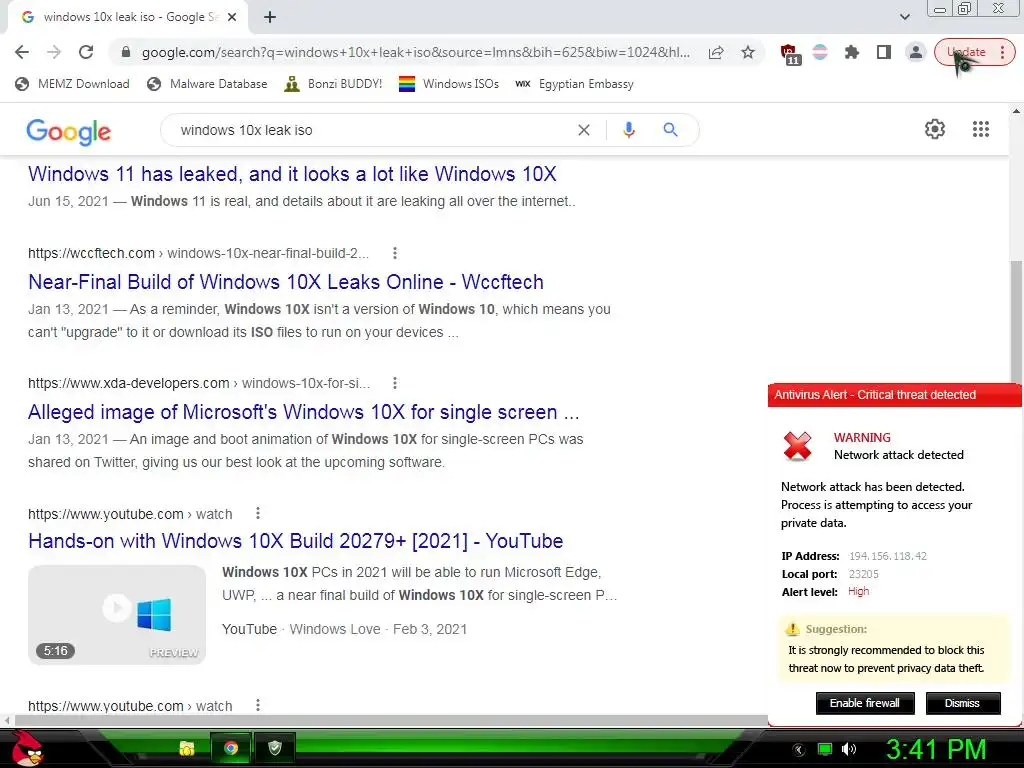Click the vertical page scrollbar
Viewport: 1024px width, 768px height.
1016,320
